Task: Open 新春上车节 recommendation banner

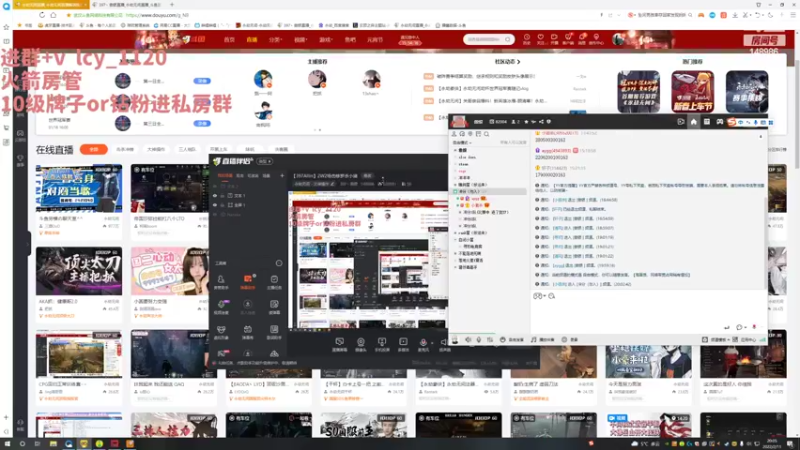Action: (x=692, y=92)
